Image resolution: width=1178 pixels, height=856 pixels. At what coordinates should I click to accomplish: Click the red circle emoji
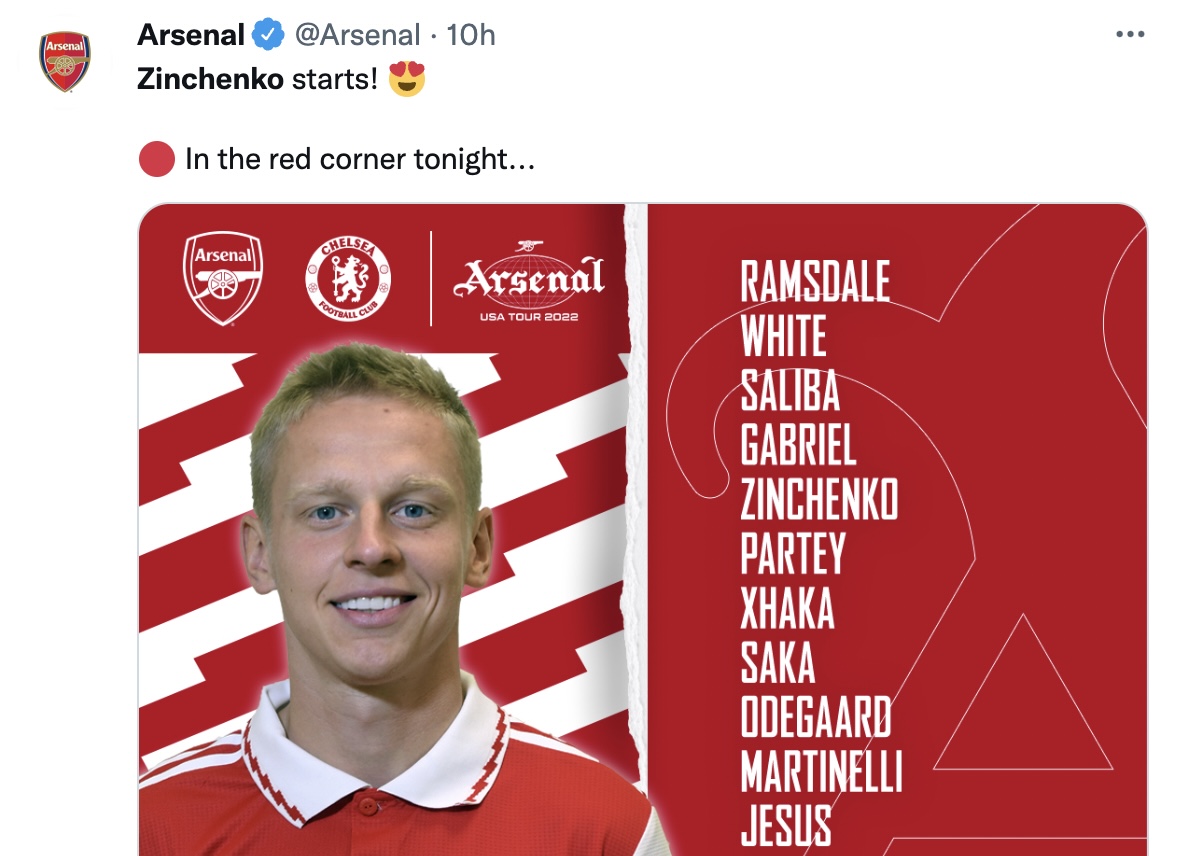(157, 159)
